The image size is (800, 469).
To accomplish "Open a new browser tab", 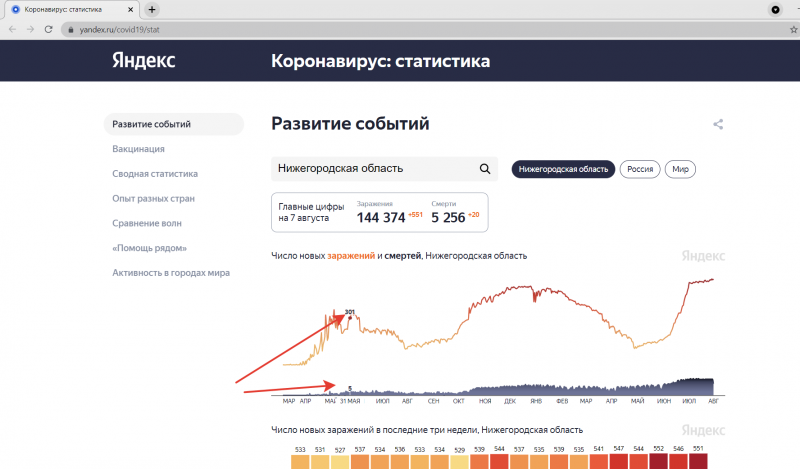I will 152,10.
